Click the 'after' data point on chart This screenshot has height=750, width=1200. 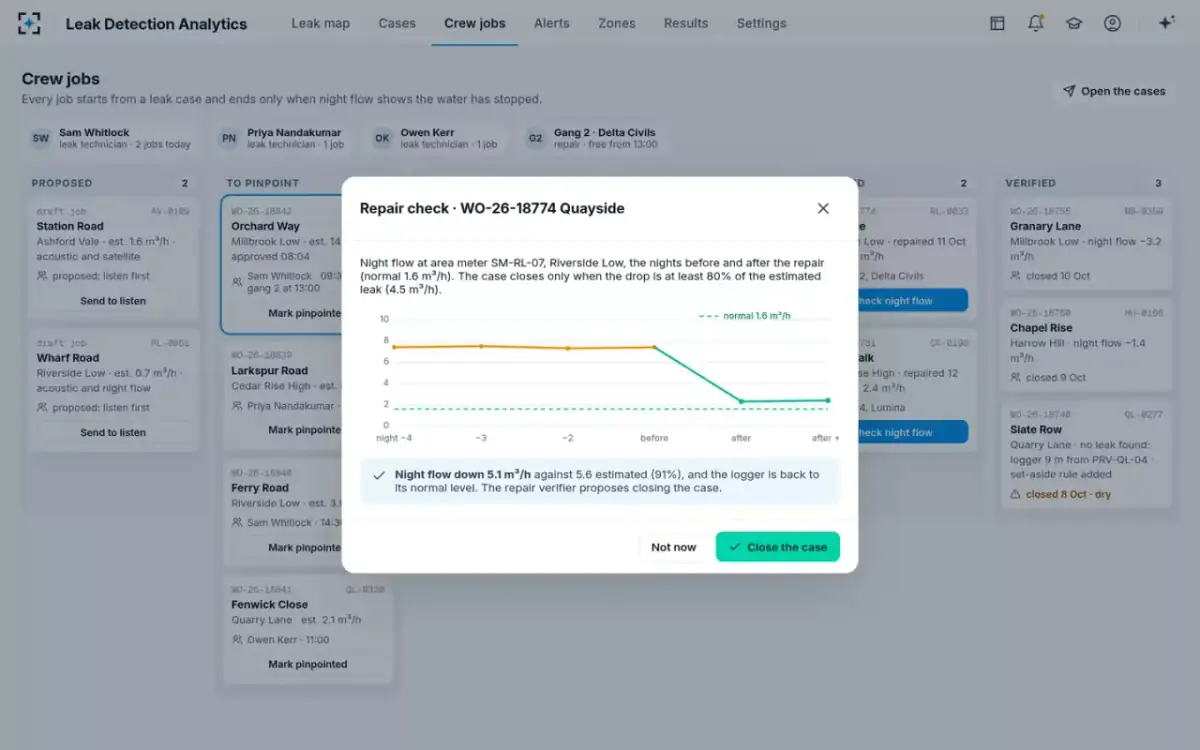(741, 402)
